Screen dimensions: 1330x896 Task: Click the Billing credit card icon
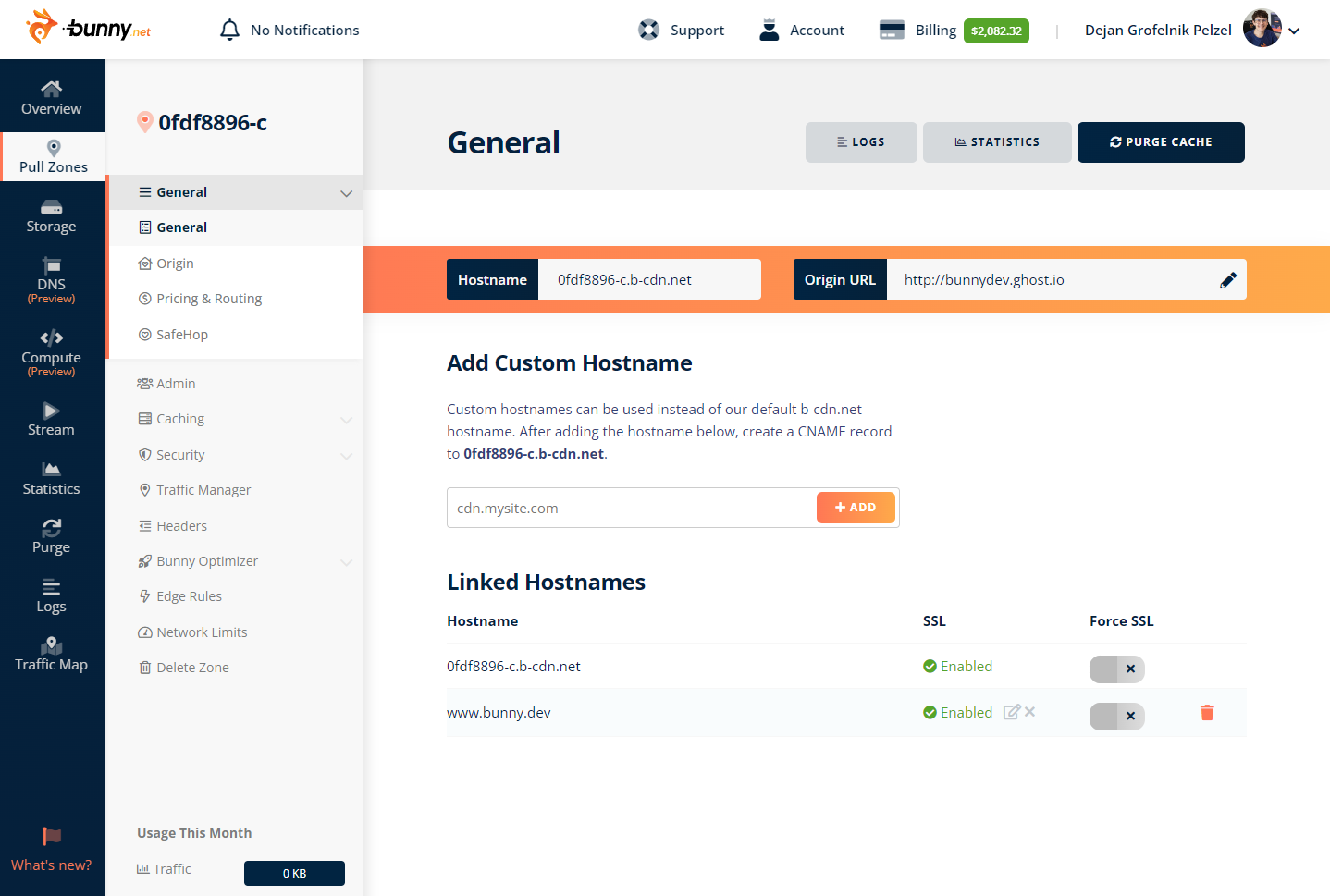point(892,30)
